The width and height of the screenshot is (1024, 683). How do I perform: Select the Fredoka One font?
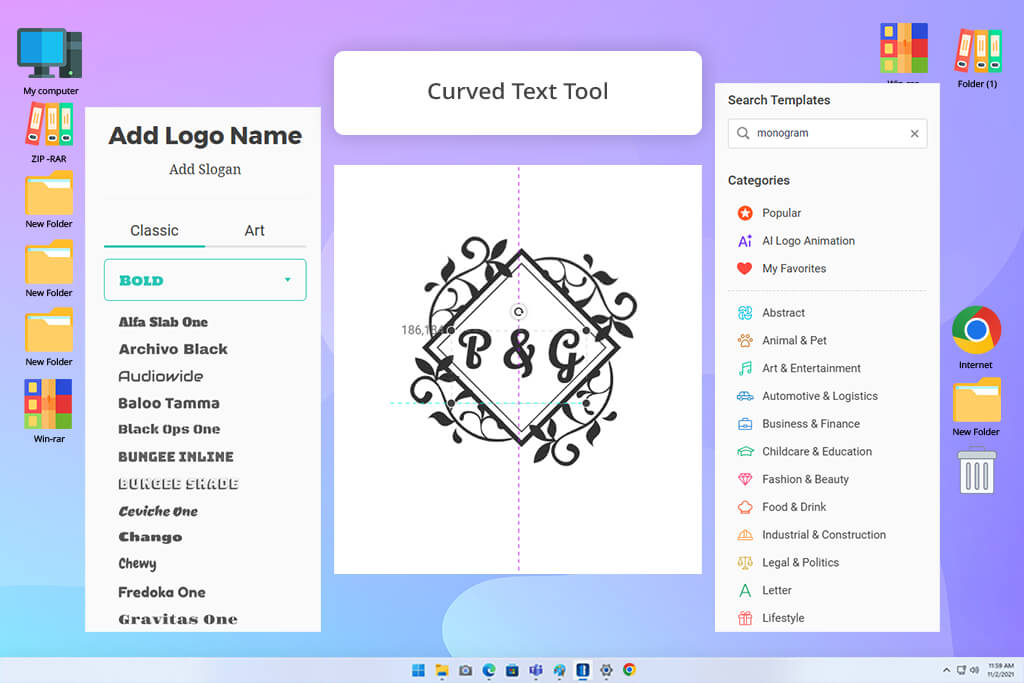[x=162, y=592]
